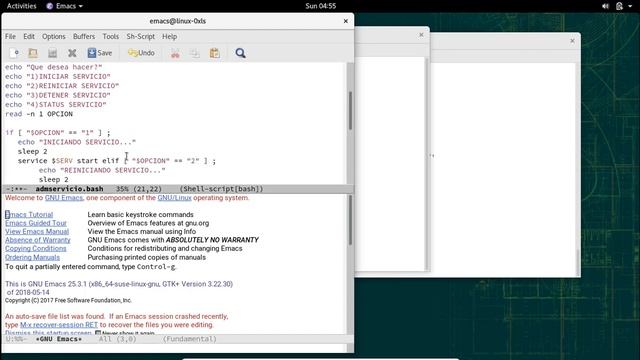Open the system menu arrow in top bar
640x360 pixels.
tap(630, 6)
